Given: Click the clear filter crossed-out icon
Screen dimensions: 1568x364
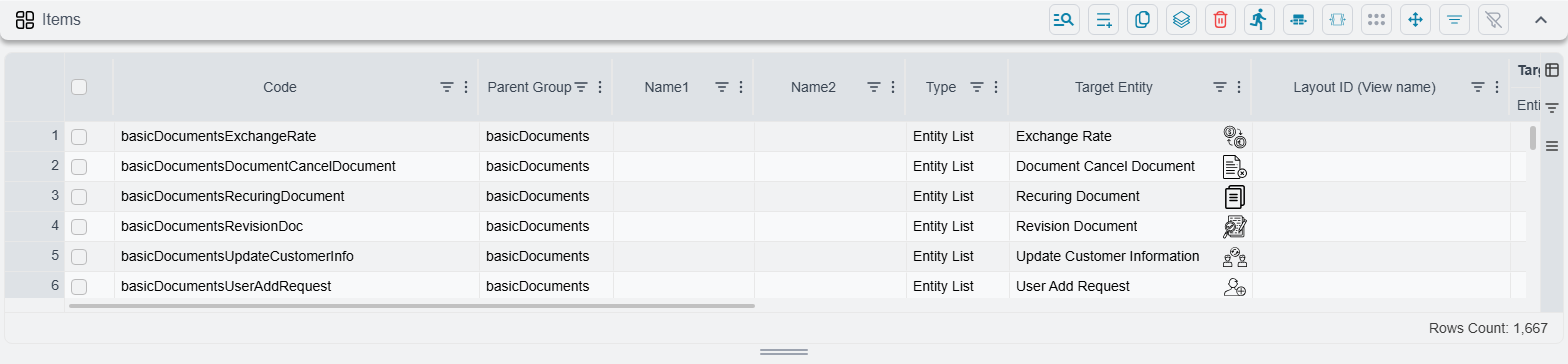Looking at the screenshot, I should (x=1493, y=19).
